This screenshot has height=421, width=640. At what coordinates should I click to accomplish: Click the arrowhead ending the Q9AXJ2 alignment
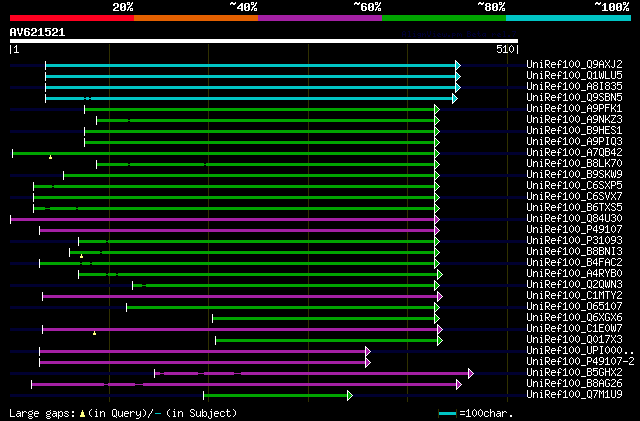pos(458,65)
